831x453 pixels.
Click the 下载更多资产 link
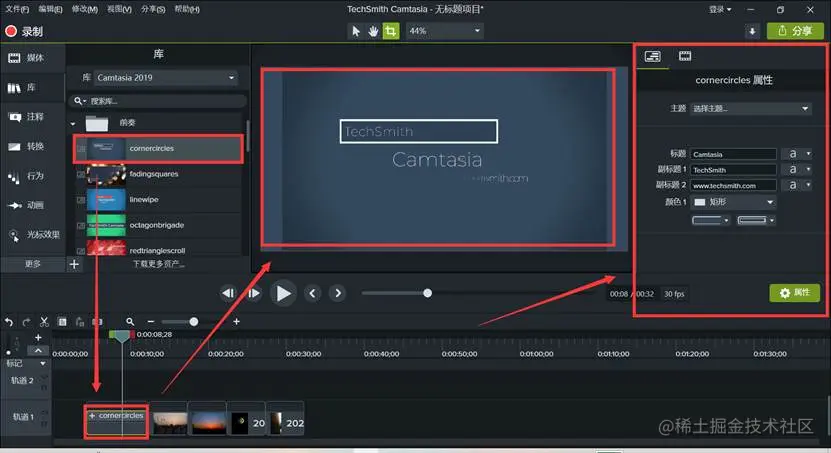coord(158,264)
